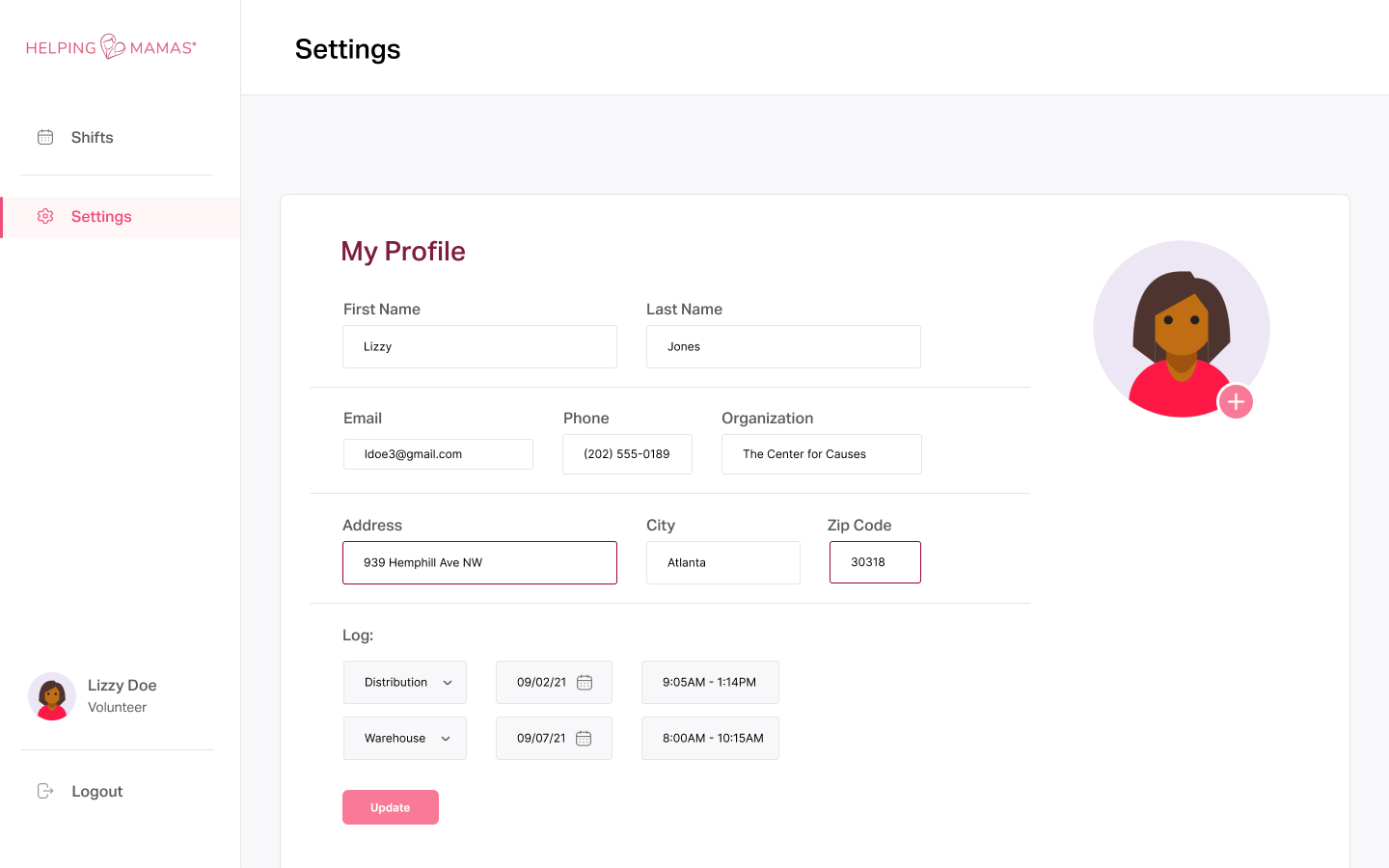Click the Phone field (202) 555-0189

coord(627,454)
